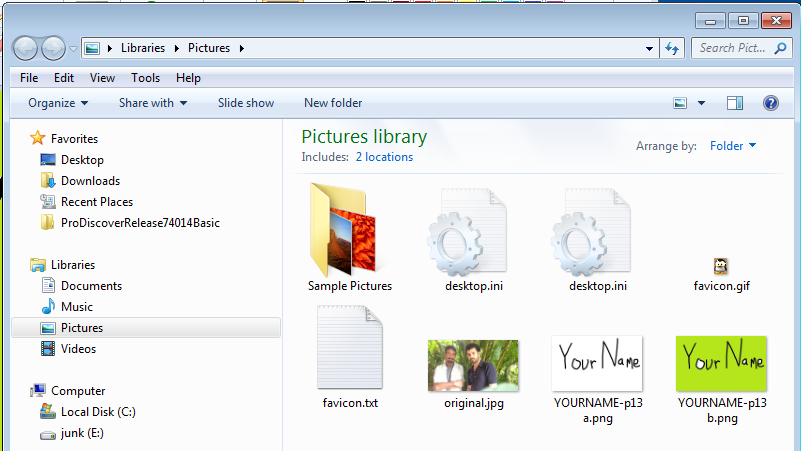
Task: Select Favorites in navigation pane
Action: (x=74, y=138)
